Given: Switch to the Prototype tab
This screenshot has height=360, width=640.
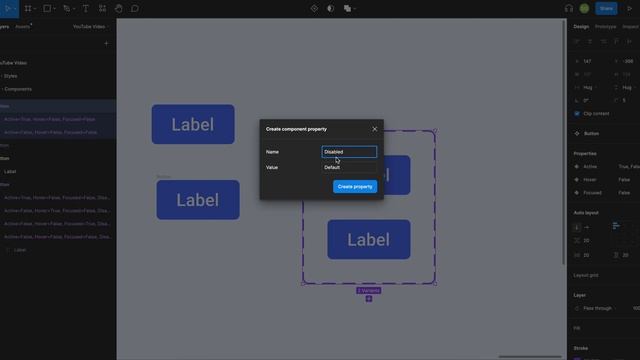Looking at the screenshot, I should coord(605,27).
